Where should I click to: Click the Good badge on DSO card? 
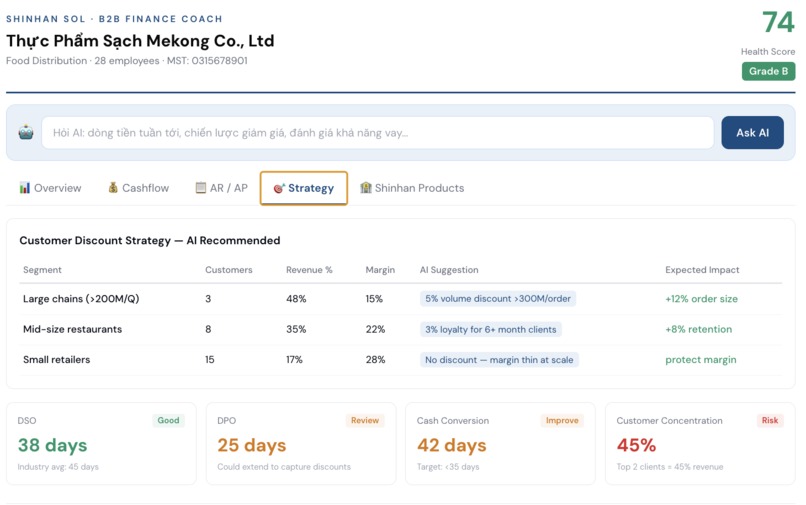tap(168, 420)
